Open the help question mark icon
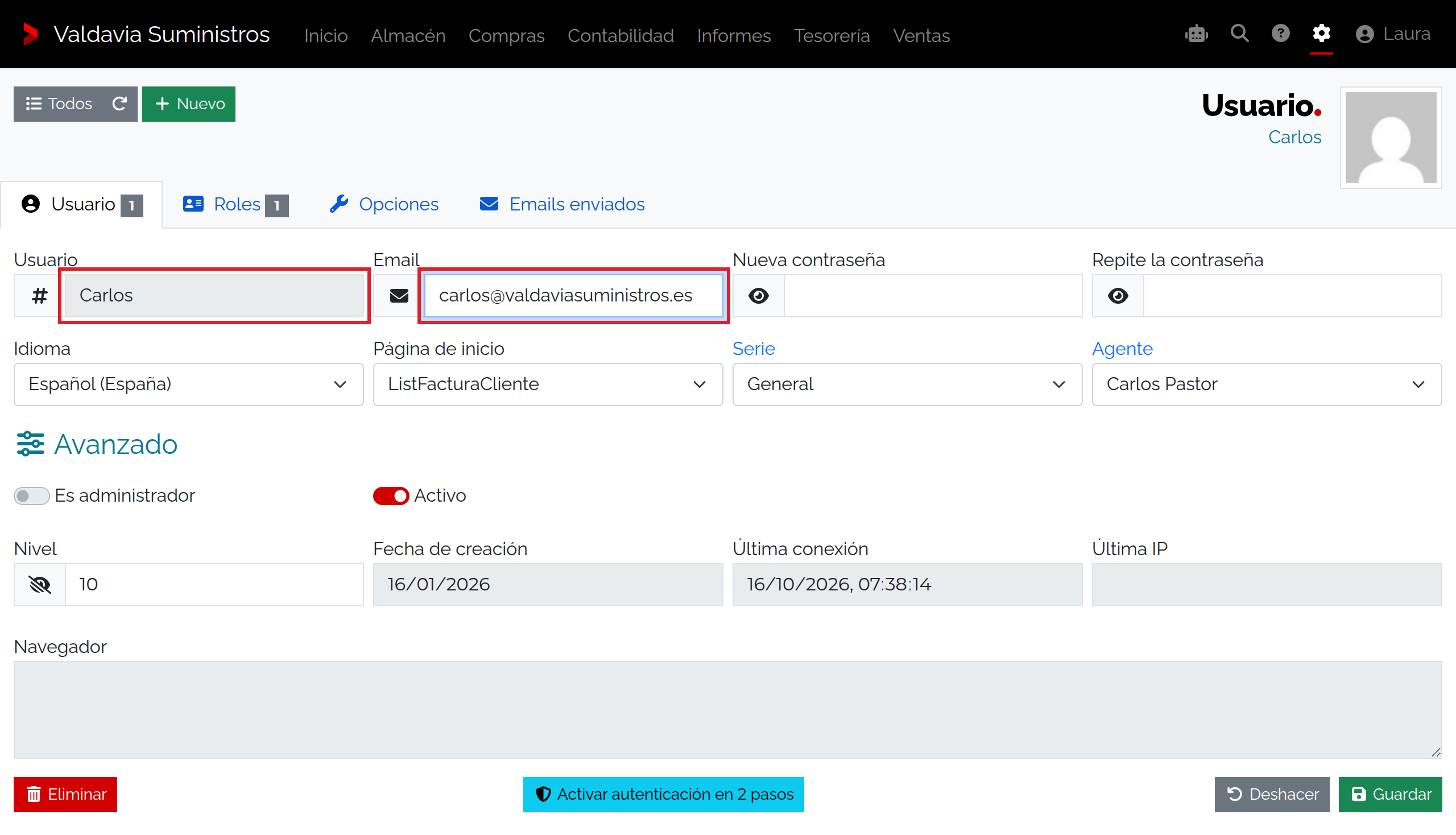 (x=1280, y=33)
